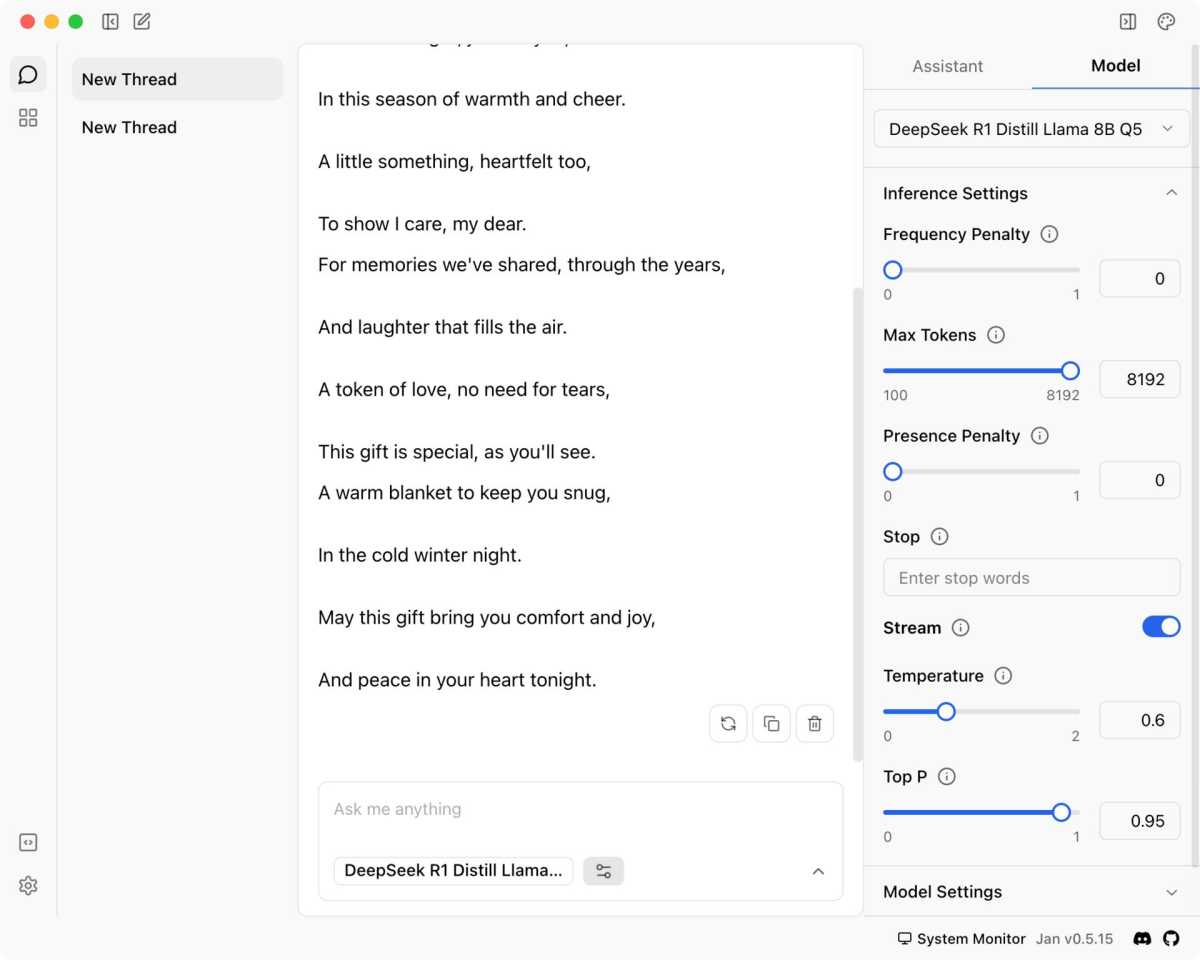Click the Enter stop words field
The height and width of the screenshot is (960, 1200).
click(x=1031, y=578)
